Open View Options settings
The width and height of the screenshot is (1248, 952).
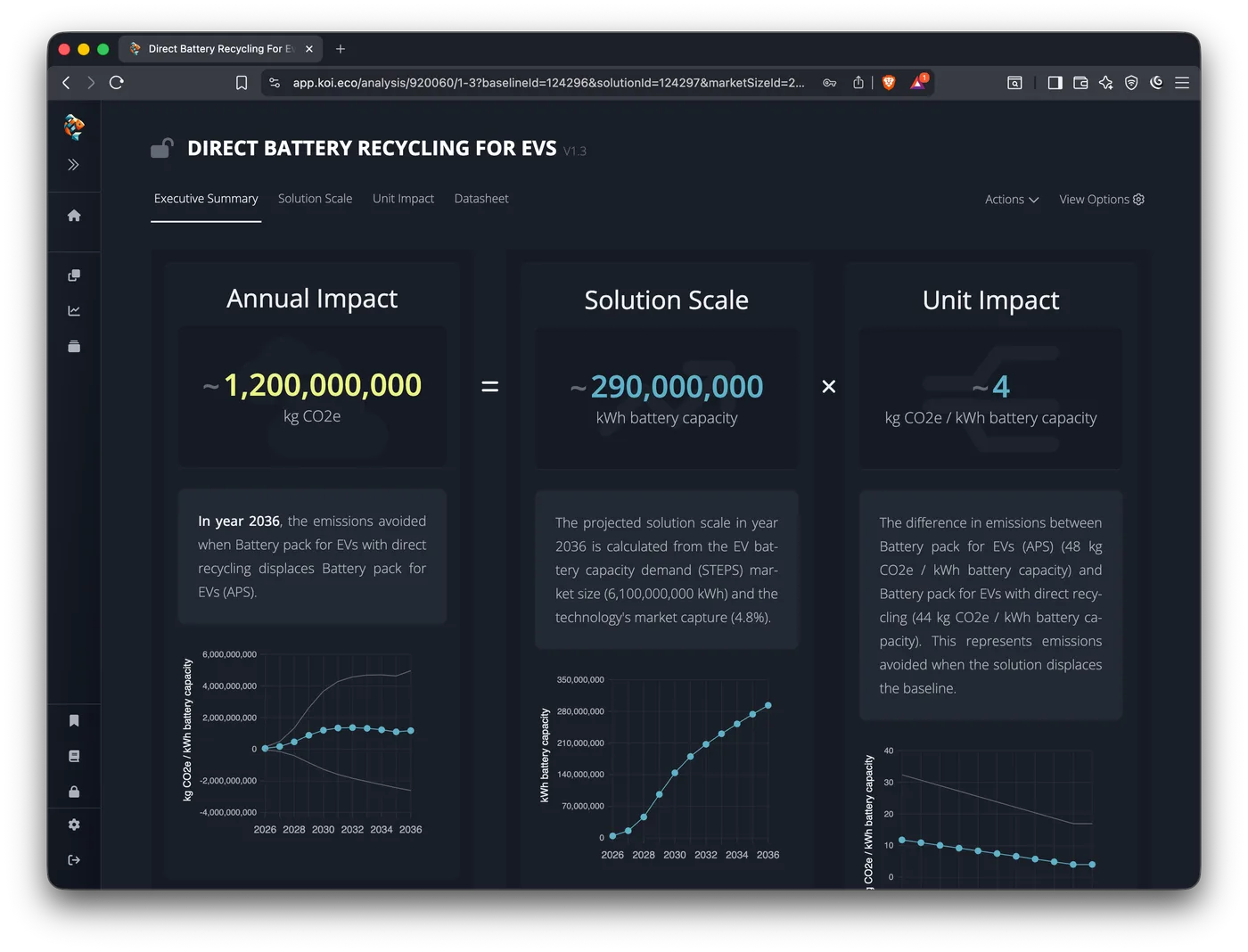1102,199
